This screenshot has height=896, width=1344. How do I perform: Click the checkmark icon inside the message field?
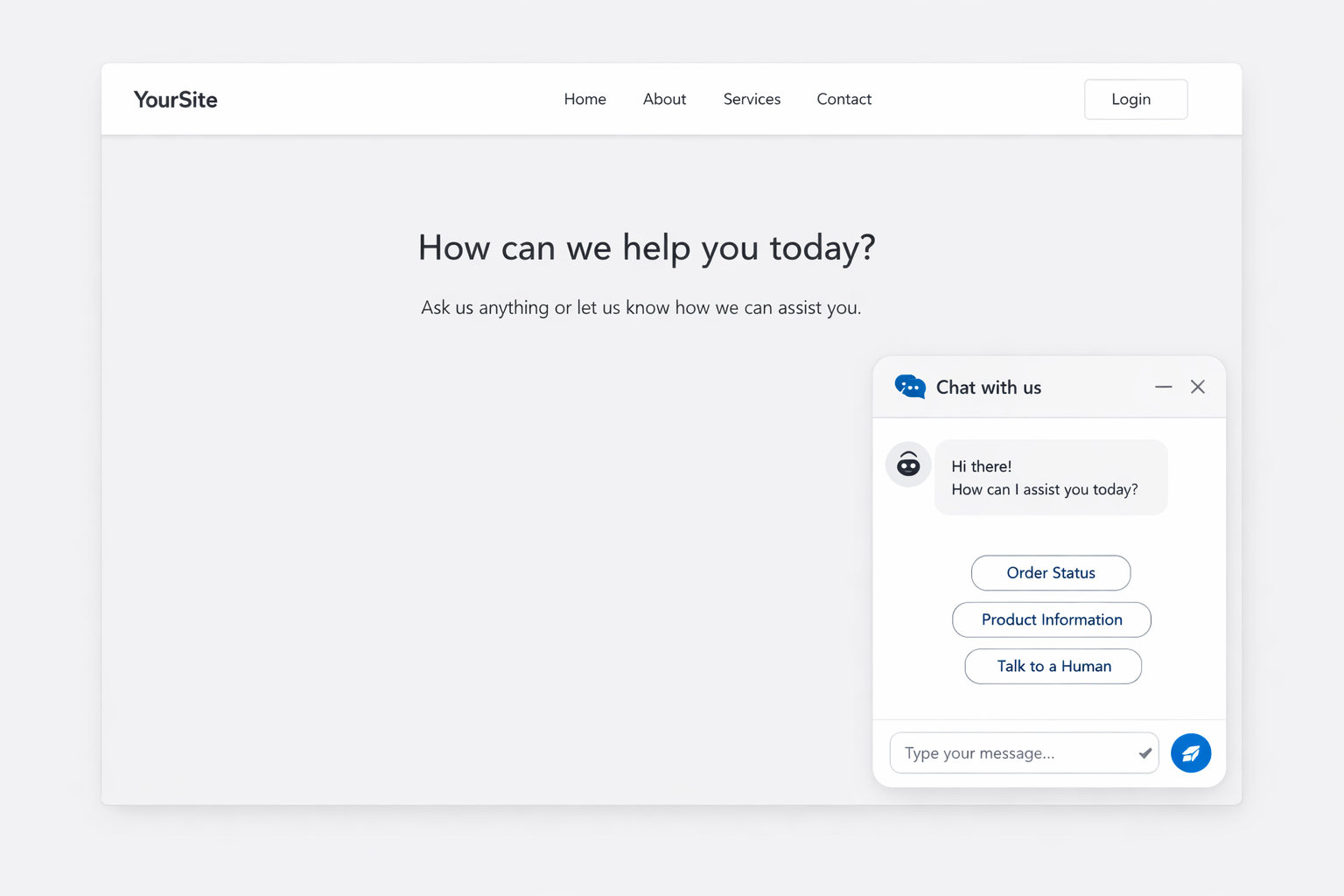tap(1144, 753)
